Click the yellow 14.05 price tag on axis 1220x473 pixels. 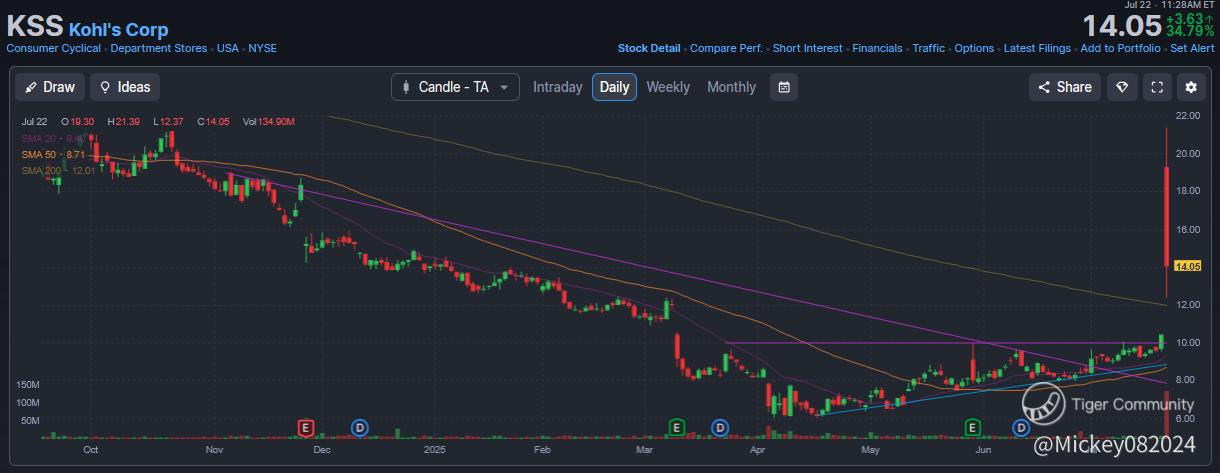1187,265
